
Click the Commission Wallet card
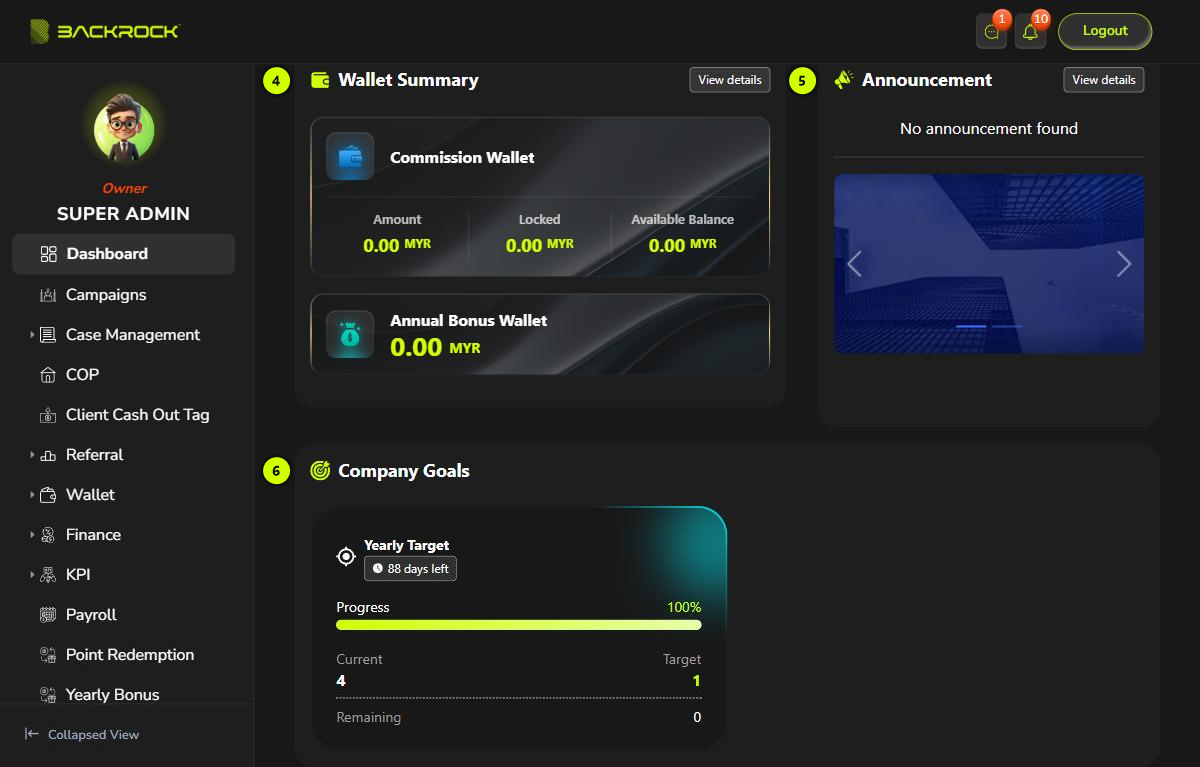540,197
